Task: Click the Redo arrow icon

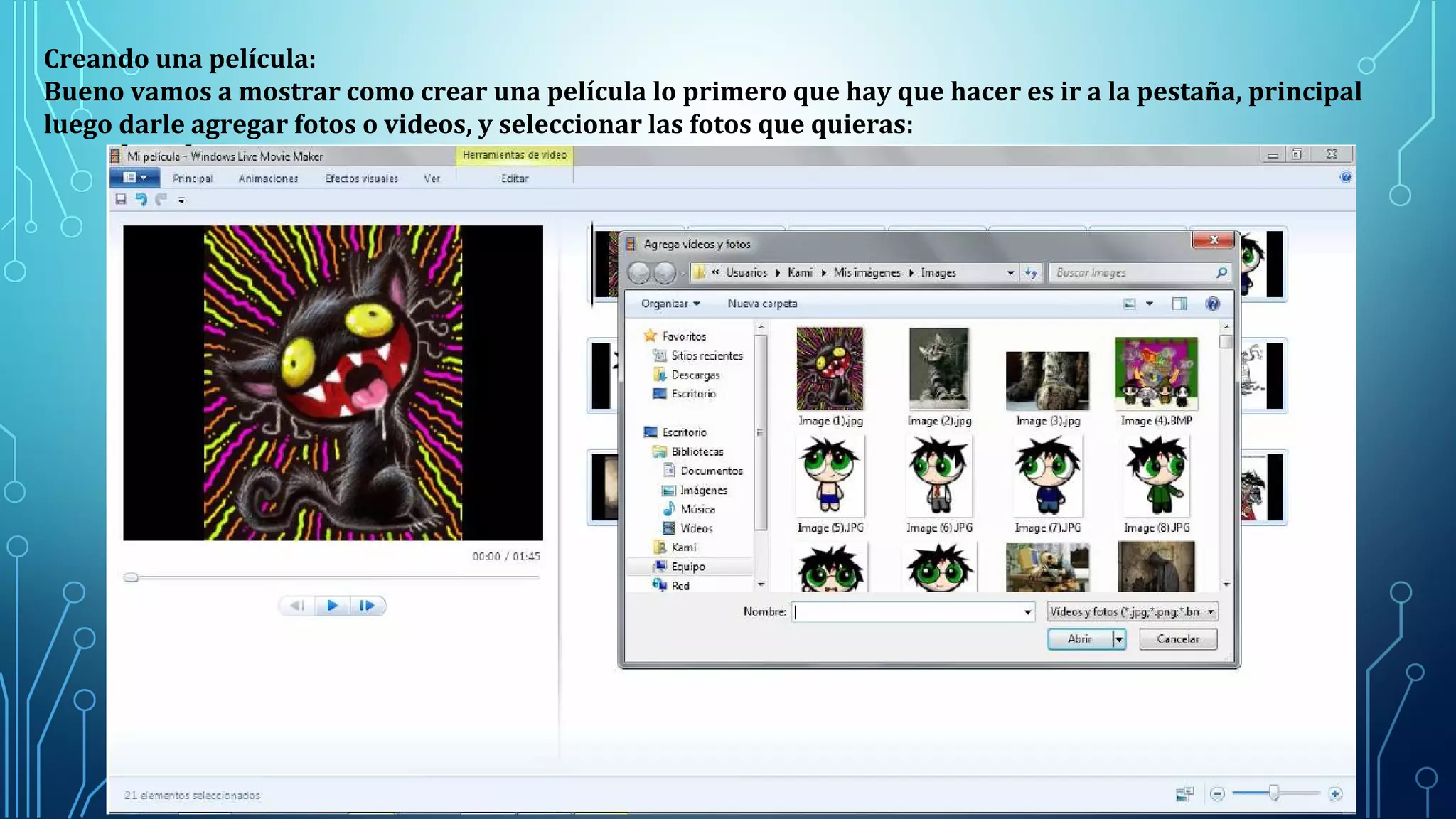Action: point(161,200)
